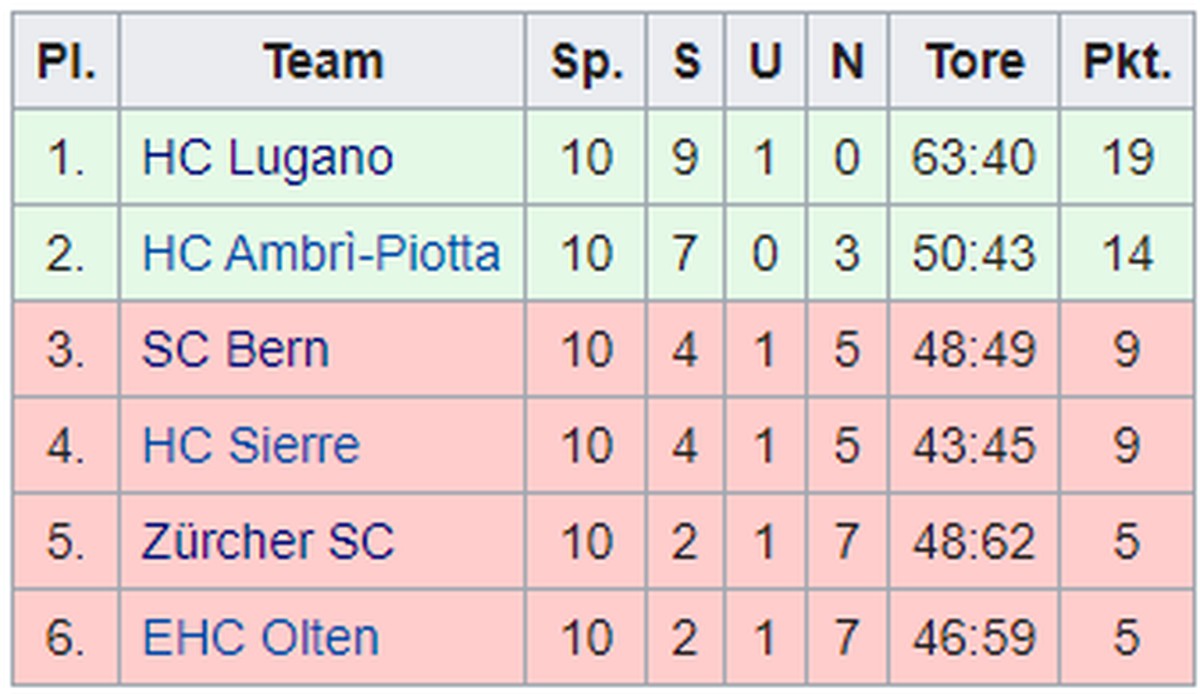This screenshot has width=1200, height=694.
Task: Open the EHC Olten team link
Action: point(261,638)
